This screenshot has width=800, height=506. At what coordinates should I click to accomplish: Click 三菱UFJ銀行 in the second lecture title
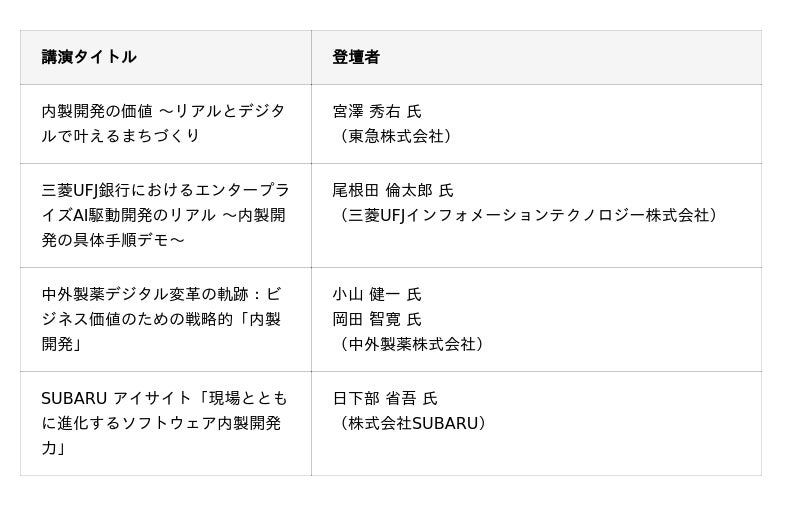(x=87, y=190)
